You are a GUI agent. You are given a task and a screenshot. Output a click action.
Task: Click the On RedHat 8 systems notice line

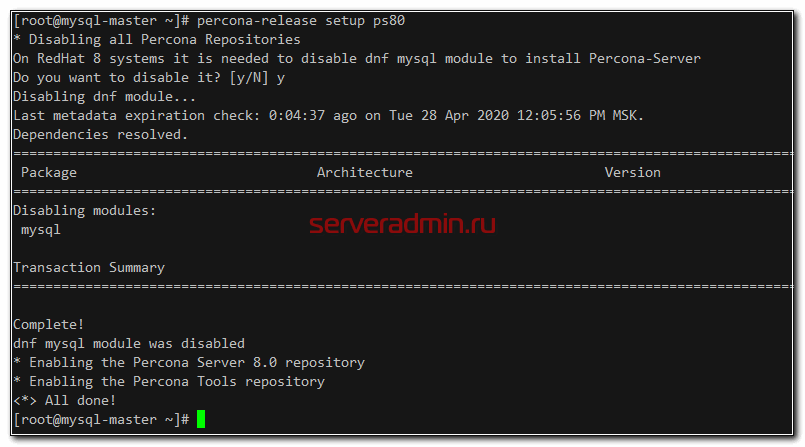(356, 58)
